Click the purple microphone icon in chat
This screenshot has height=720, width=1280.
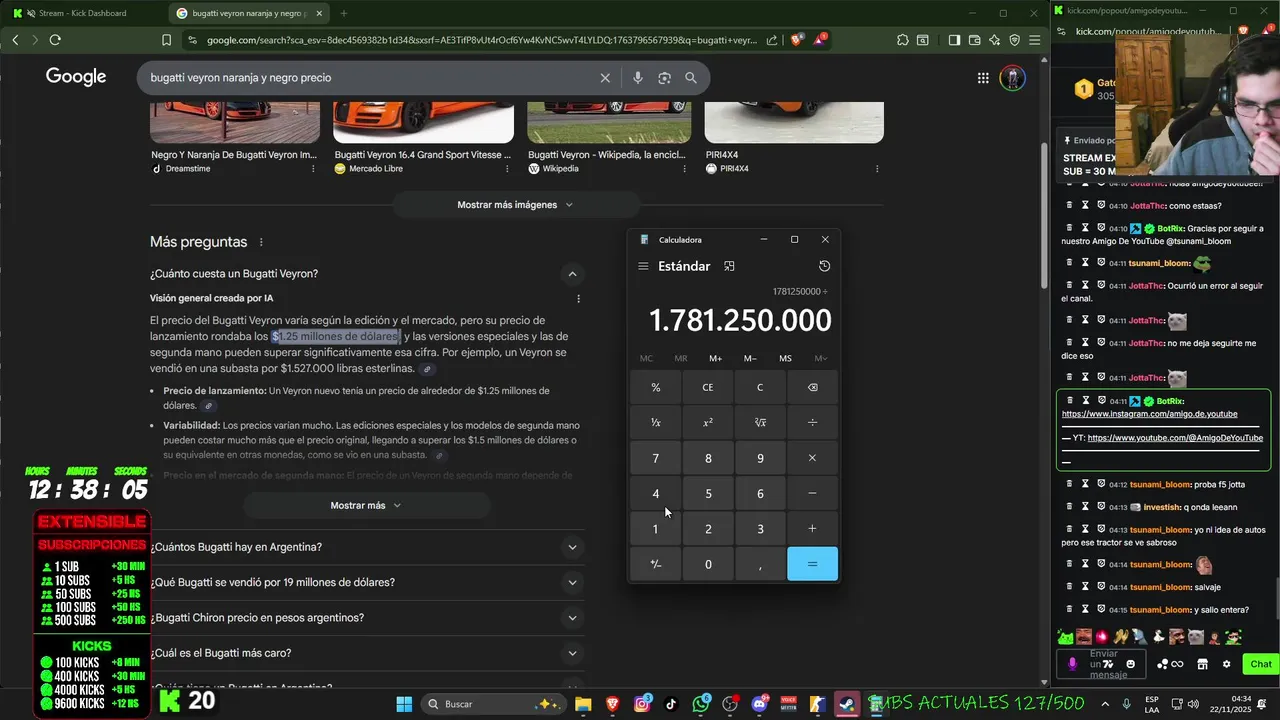pos(1073,664)
